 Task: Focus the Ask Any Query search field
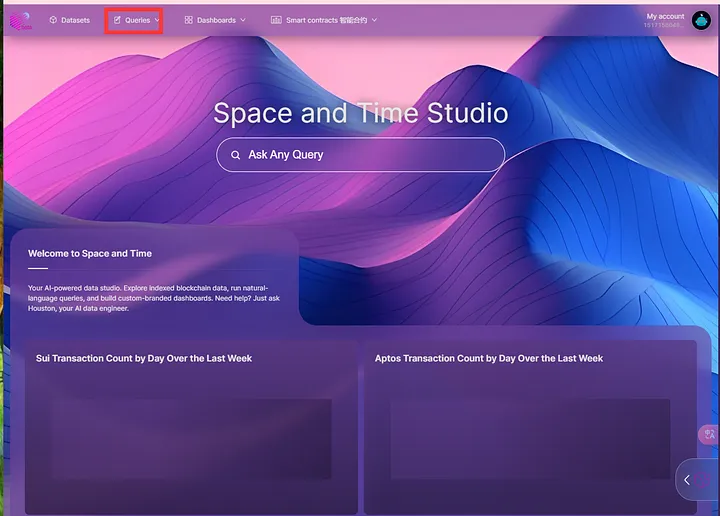(x=370, y=155)
